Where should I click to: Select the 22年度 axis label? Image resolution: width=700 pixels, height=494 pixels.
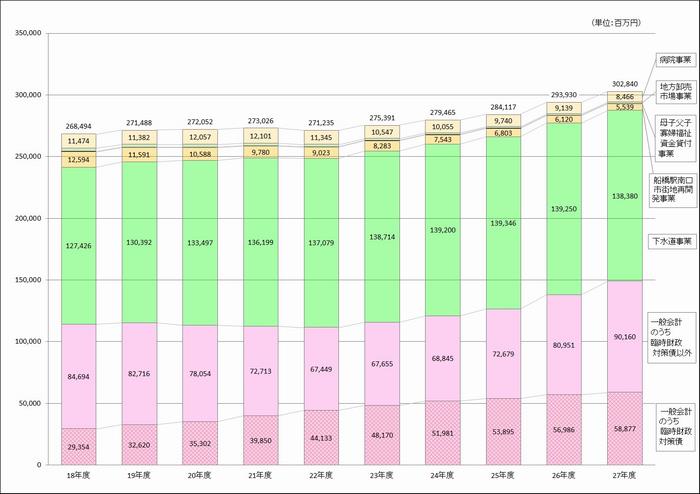pyautogui.click(x=321, y=475)
